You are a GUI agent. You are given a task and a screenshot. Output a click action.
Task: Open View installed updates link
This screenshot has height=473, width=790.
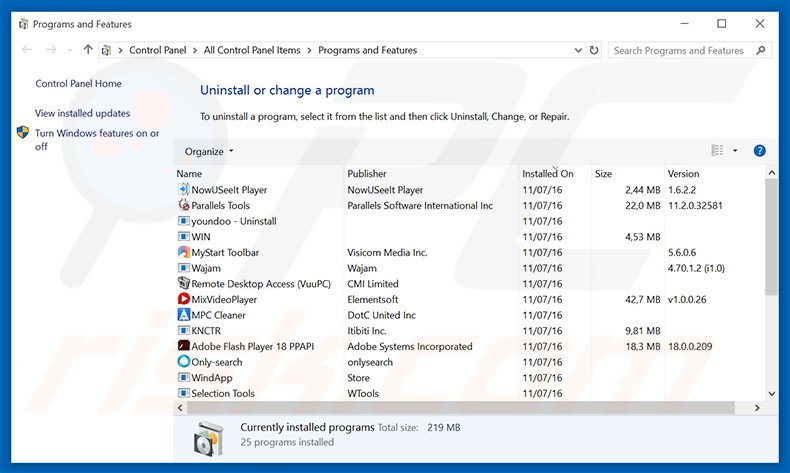82,113
